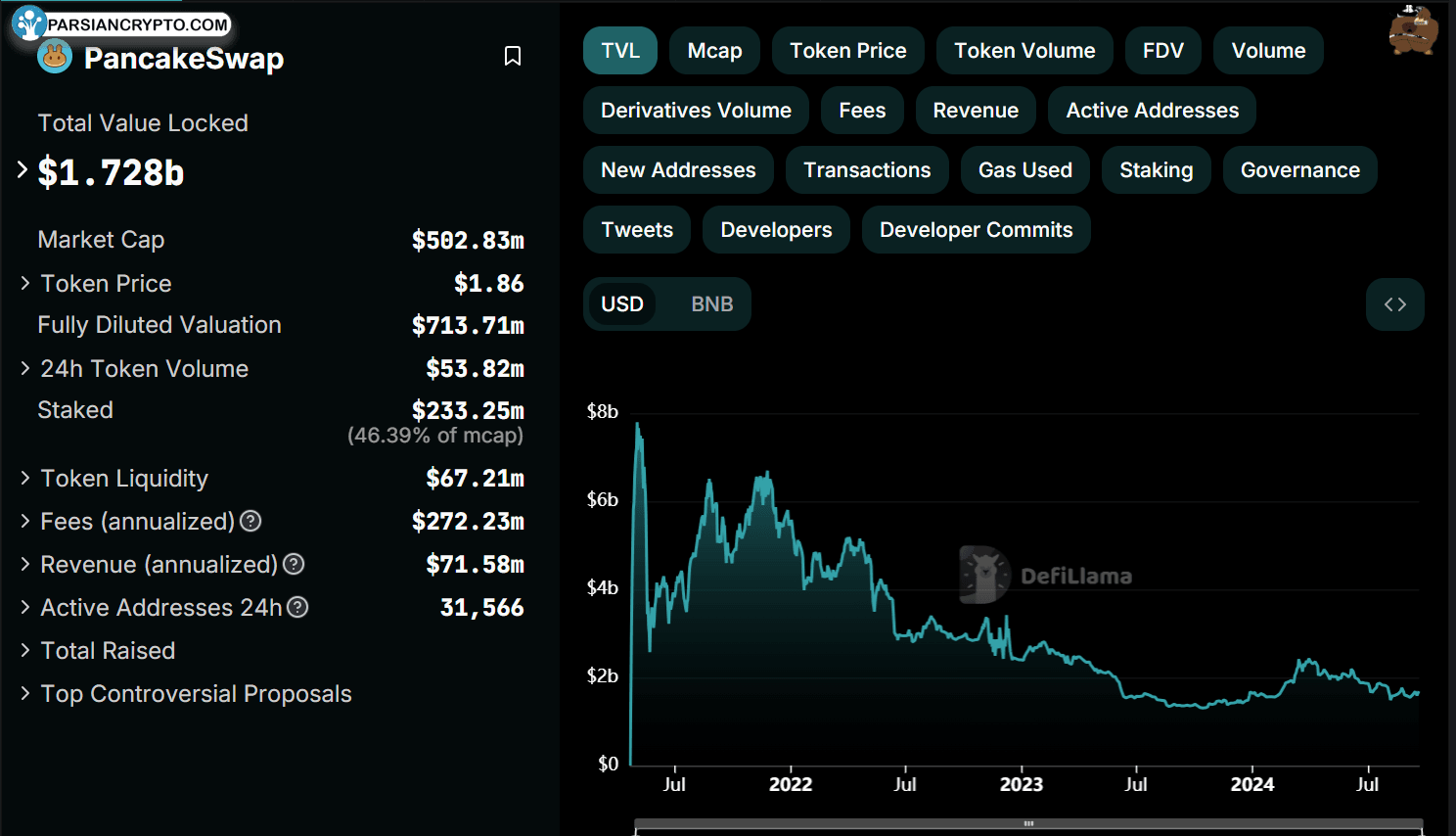Enable the Tweets chart metric

click(637, 230)
